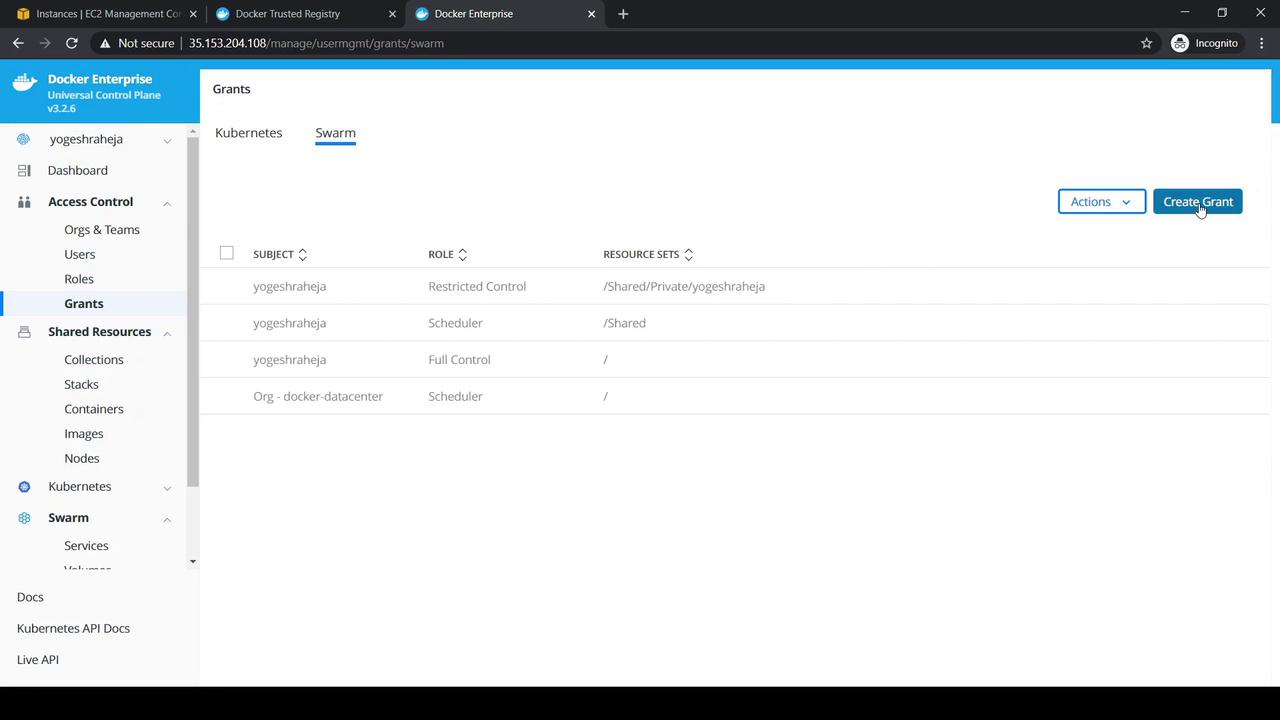Click the Dashboard icon in sidebar
The width and height of the screenshot is (1280, 720).
(x=24, y=171)
